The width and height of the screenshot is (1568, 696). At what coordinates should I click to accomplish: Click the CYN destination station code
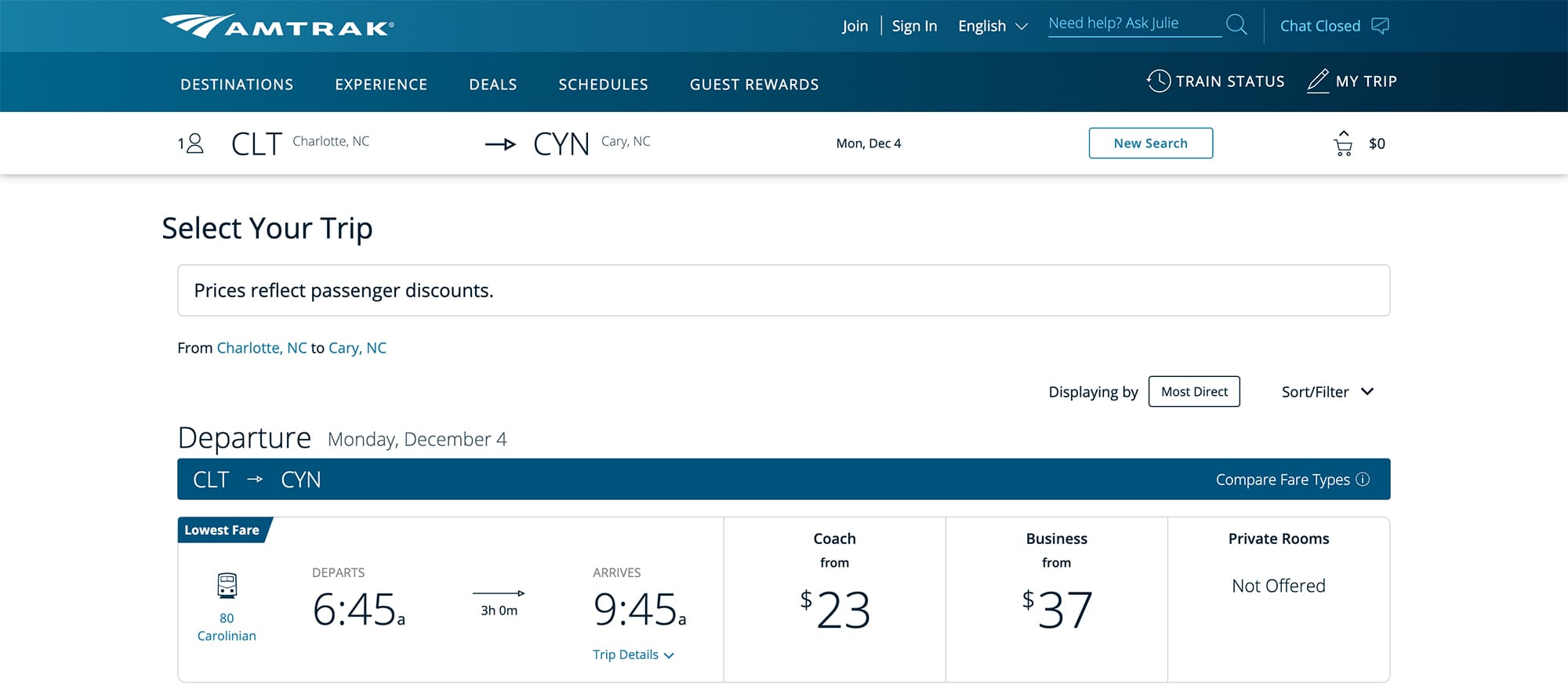561,143
